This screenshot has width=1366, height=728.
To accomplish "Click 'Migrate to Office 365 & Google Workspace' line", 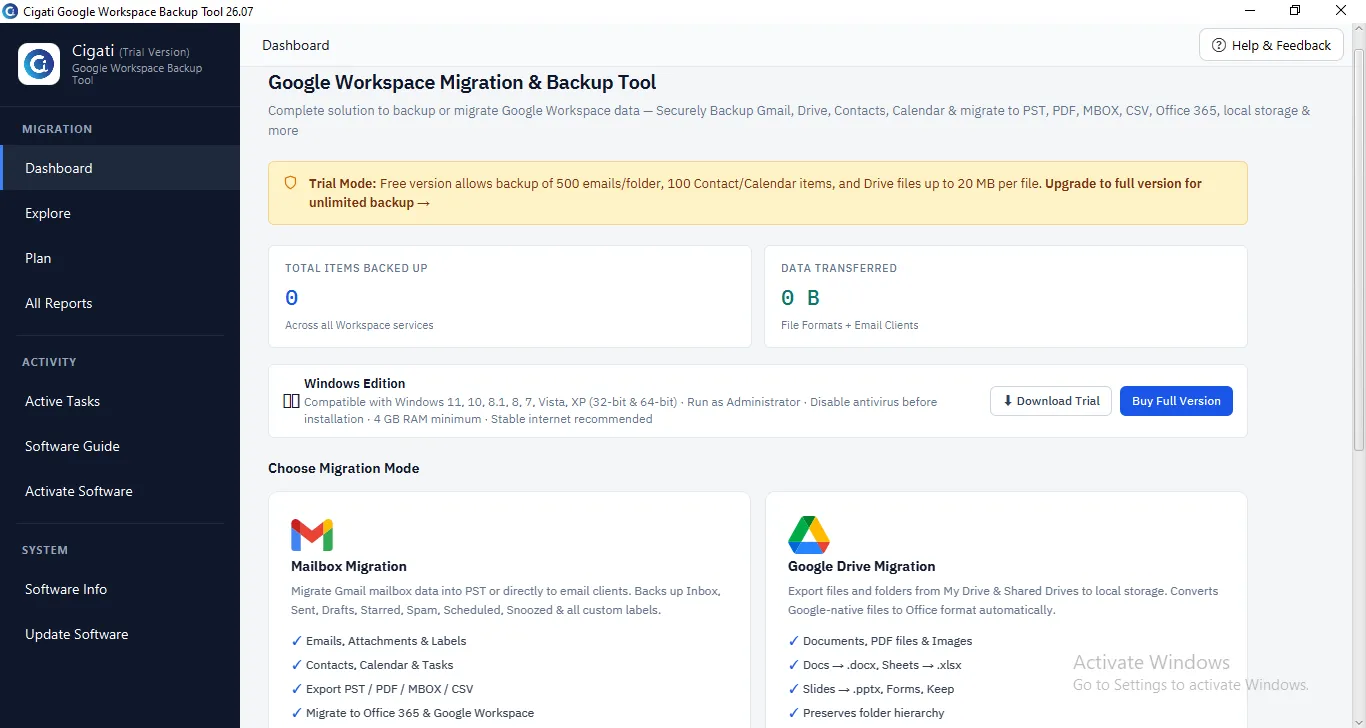I will (413, 713).
